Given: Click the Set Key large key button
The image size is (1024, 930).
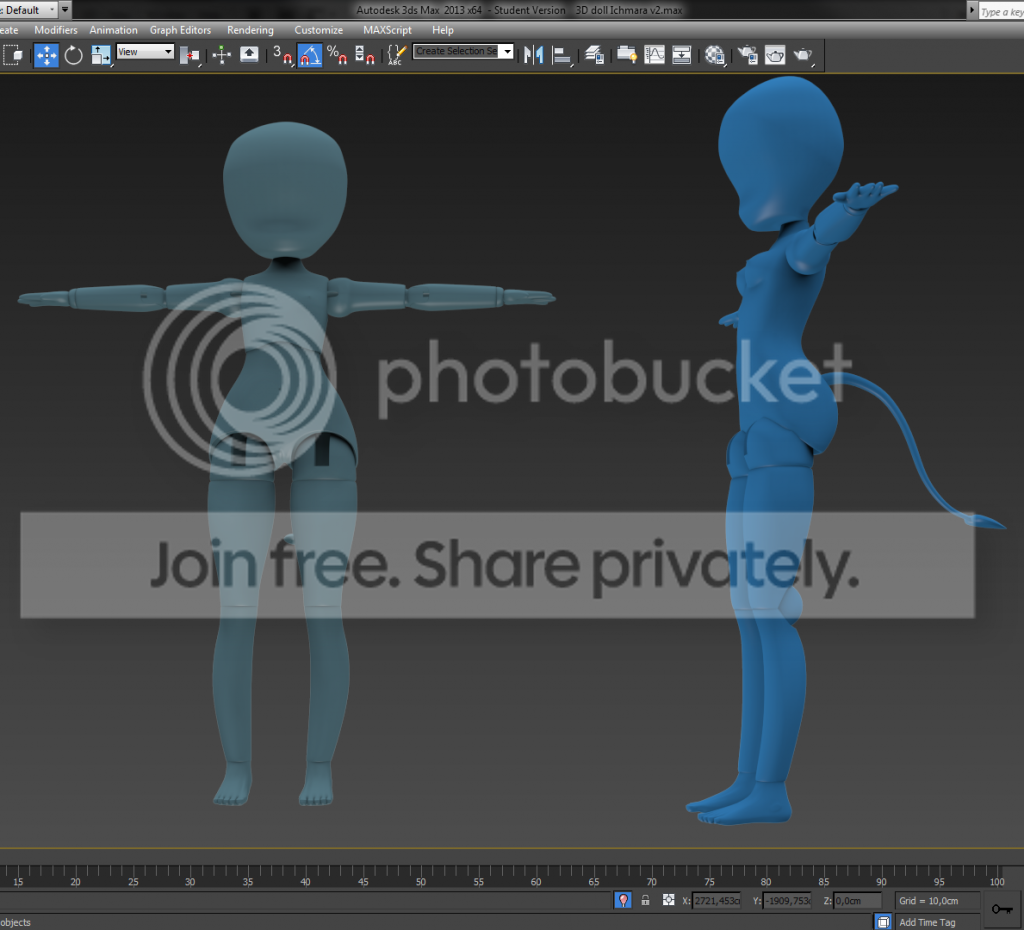Looking at the screenshot, I should [x=1002, y=908].
